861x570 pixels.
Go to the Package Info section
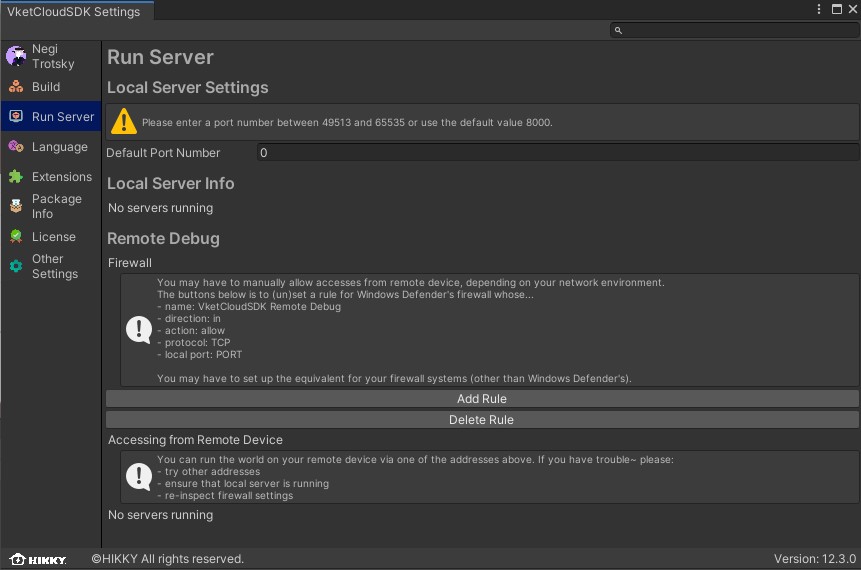tap(51, 206)
